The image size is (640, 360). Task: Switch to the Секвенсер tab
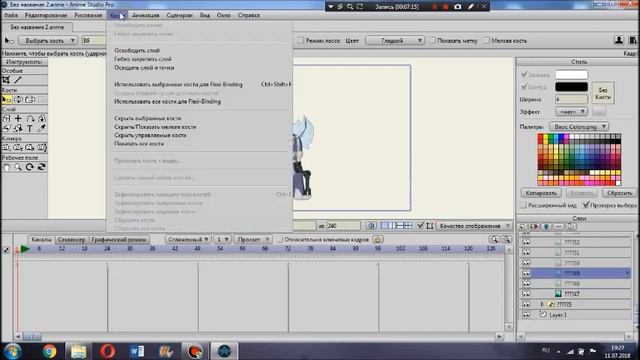(x=71, y=240)
